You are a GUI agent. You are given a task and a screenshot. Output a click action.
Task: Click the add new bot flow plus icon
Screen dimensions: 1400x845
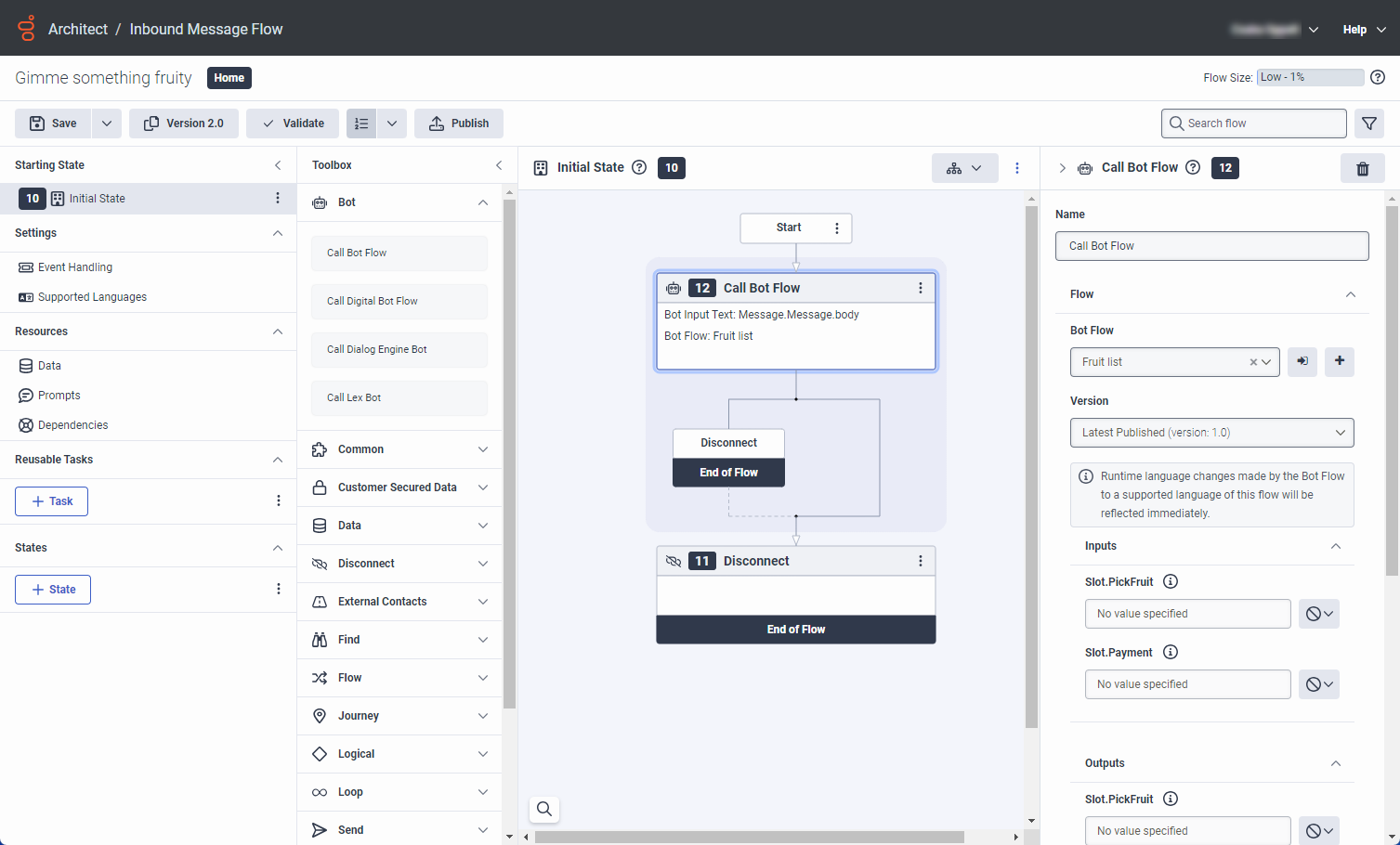click(x=1339, y=361)
